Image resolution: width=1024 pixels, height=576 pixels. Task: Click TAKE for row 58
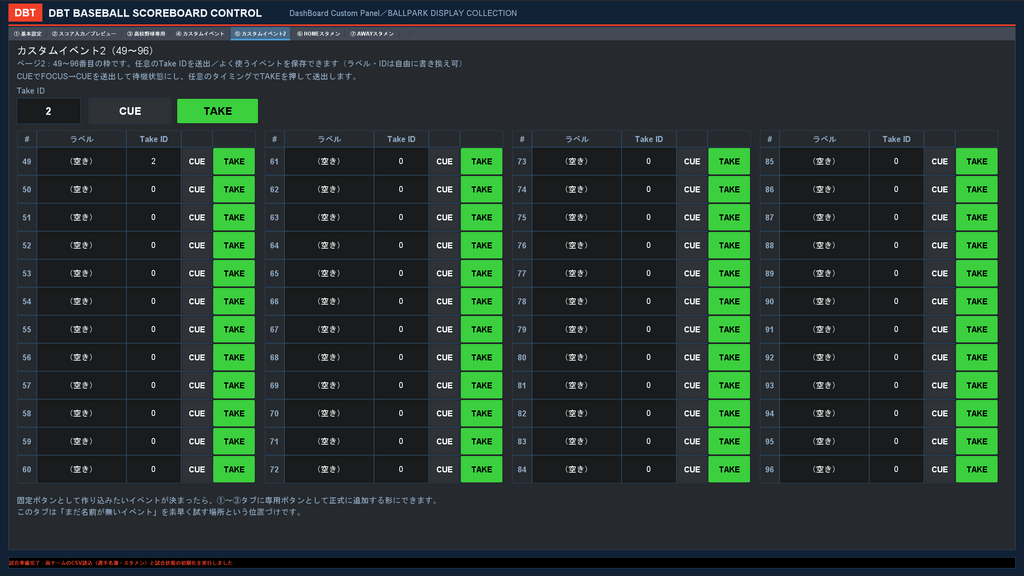(234, 413)
